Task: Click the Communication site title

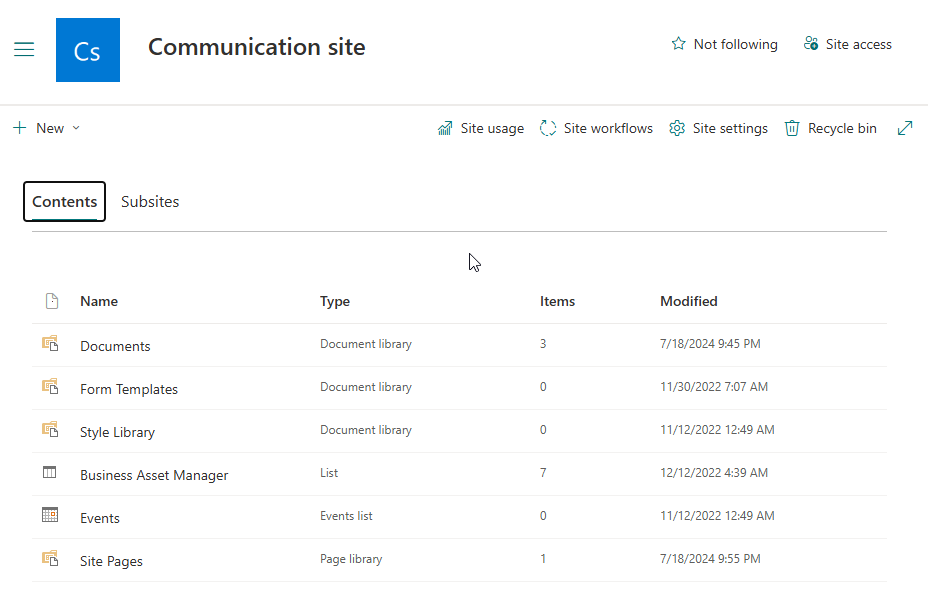Action: click(x=257, y=47)
